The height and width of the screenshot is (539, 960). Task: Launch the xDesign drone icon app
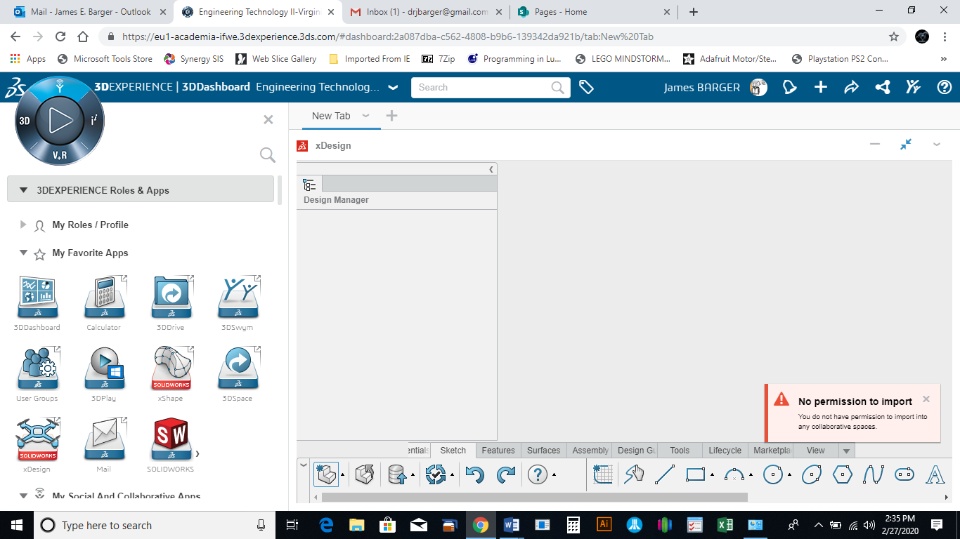[x=37, y=440]
